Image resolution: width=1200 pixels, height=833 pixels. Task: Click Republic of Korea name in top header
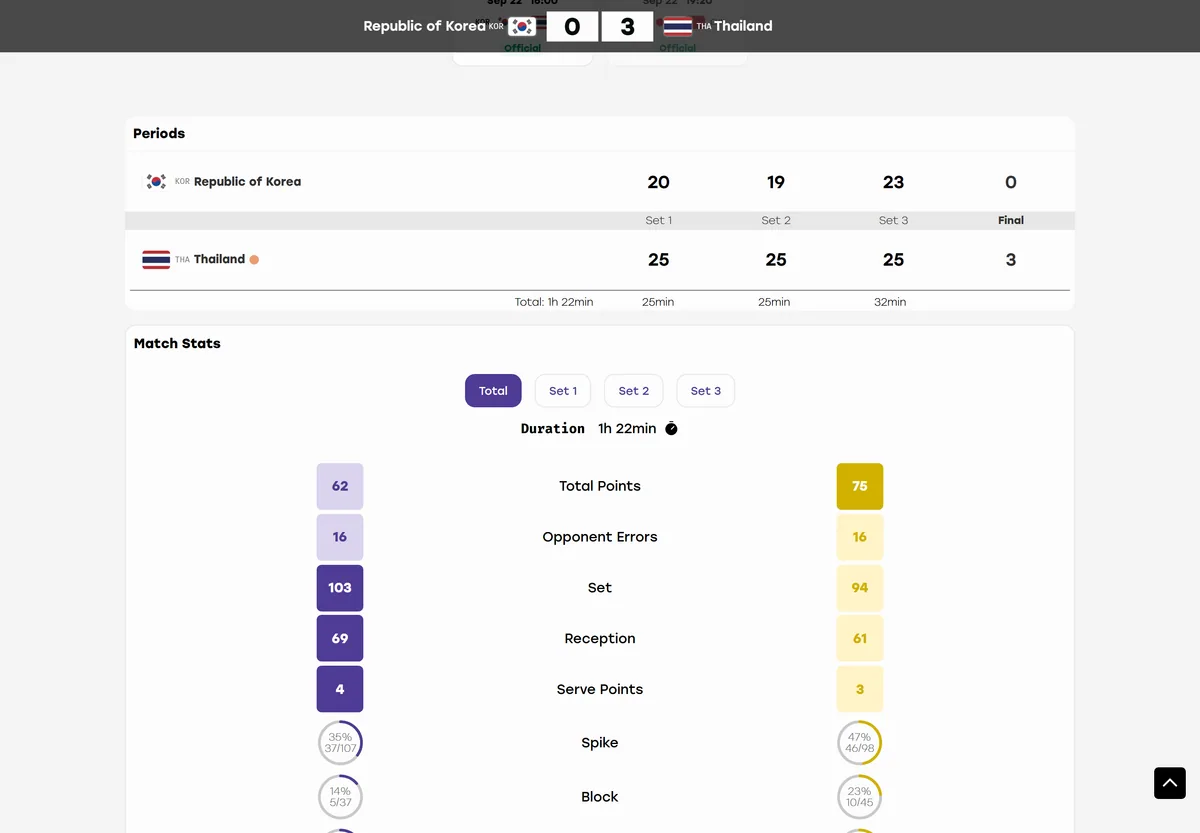point(424,26)
